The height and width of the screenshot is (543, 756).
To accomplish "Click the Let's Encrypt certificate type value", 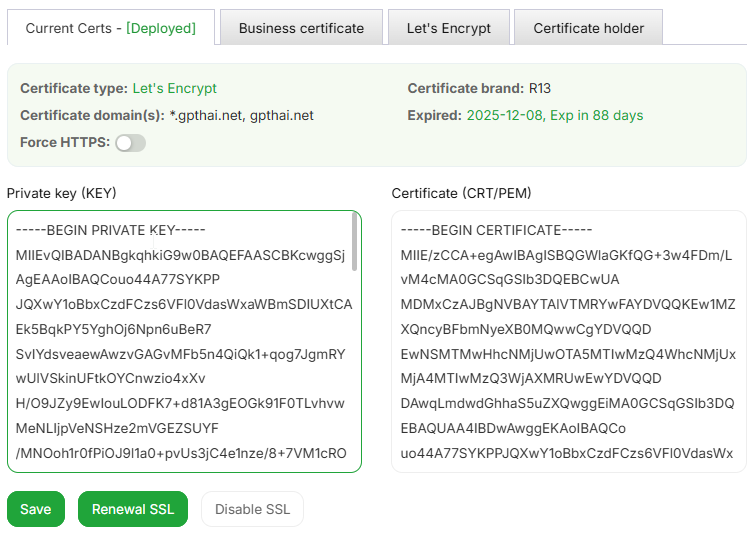I will [174, 89].
